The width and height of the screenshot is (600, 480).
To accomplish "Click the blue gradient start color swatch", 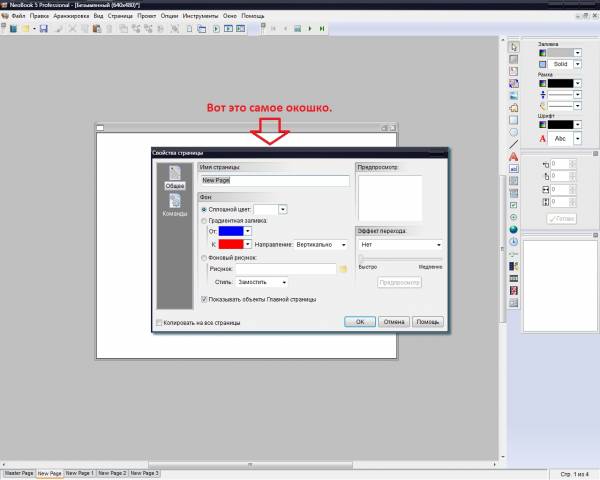I will (229, 231).
